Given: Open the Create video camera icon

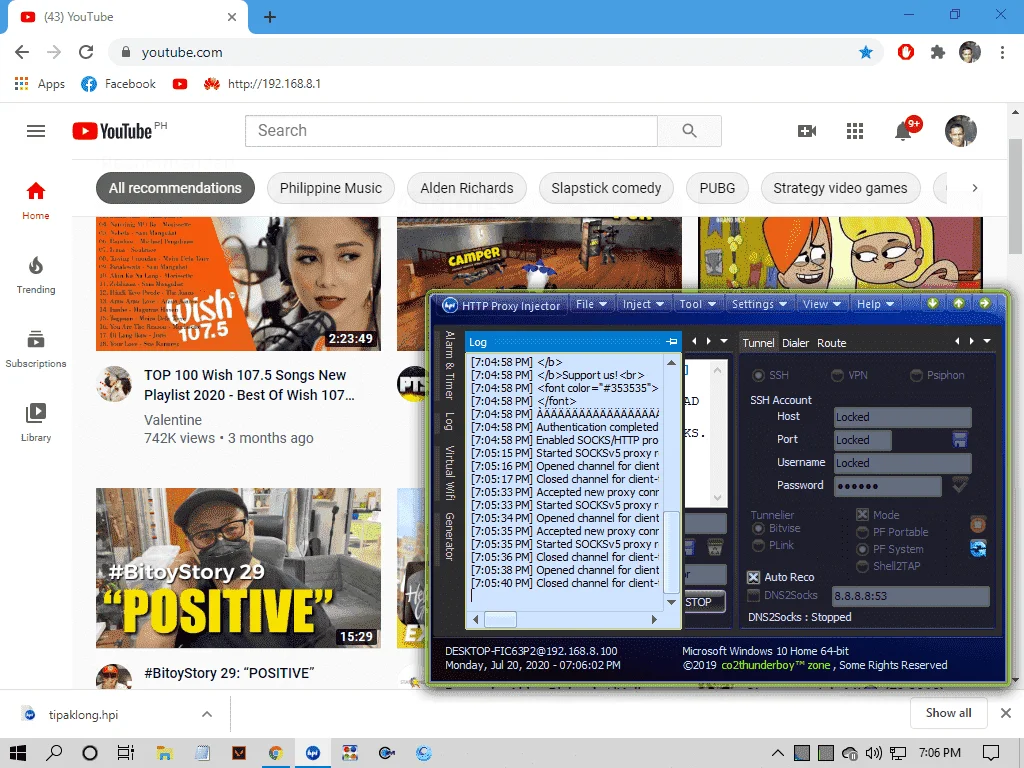Looking at the screenshot, I should (807, 131).
